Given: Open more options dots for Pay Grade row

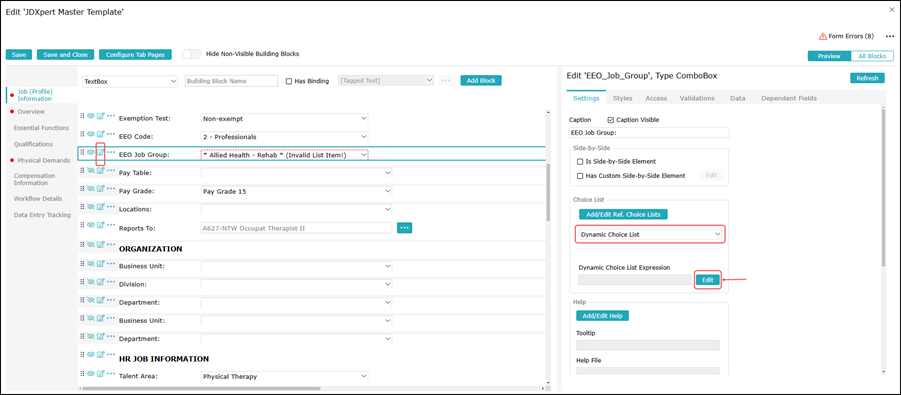Looking at the screenshot, I should (x=111, y=189).
